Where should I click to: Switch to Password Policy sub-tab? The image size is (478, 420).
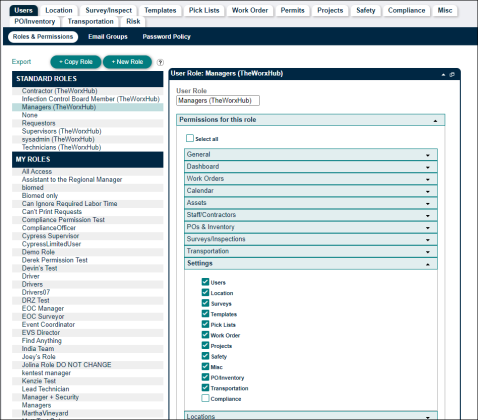(x=167, y=37)
